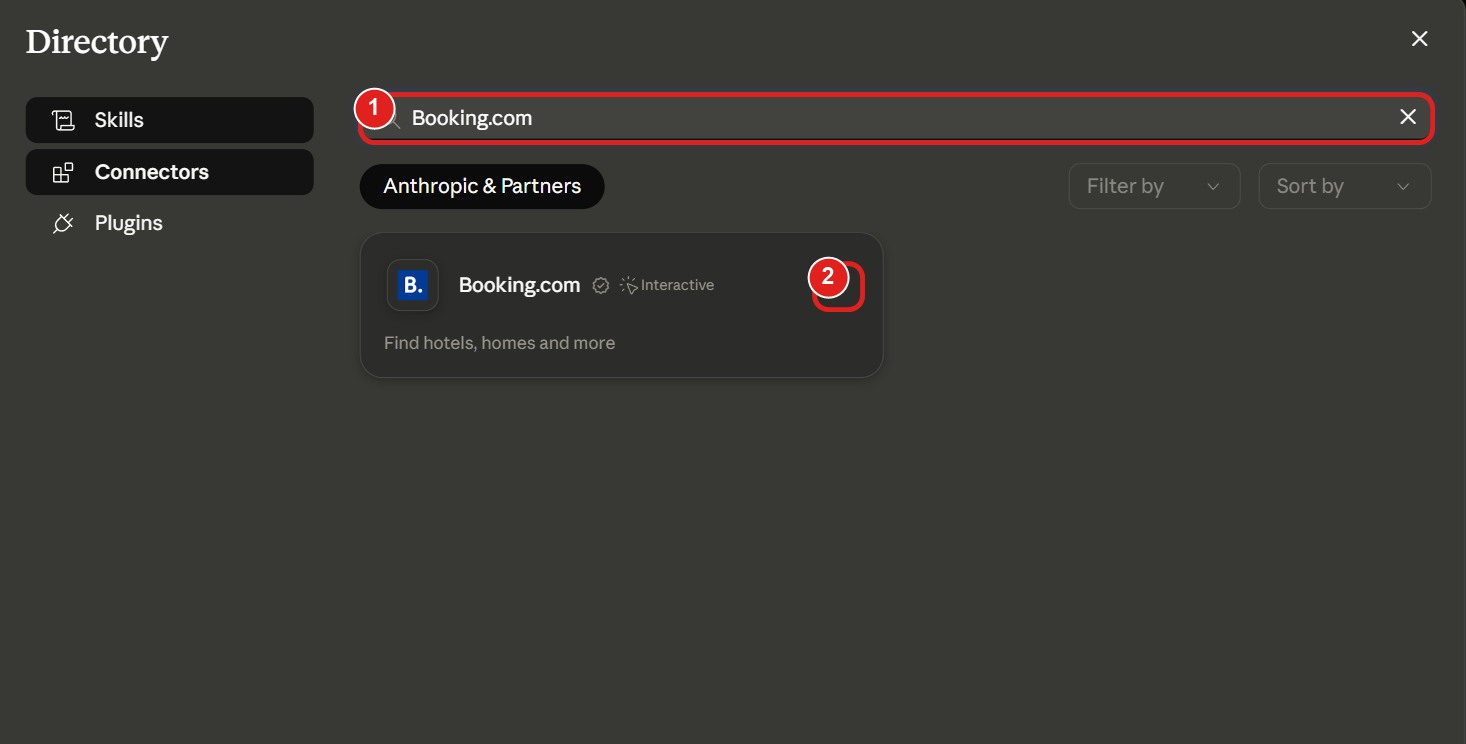The height and width of the screenshot is (744, 1466).
Task: Switch to the Skills tab label
Action: [x=119, y=120]
